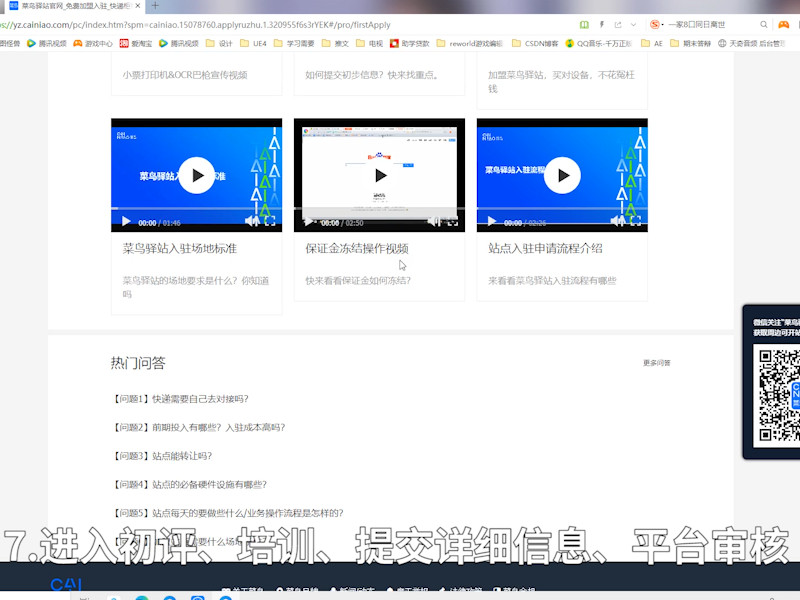Open fullscreen for 站点入驻申请流程介绍 video
800x600 pixels.
click(x=636, y=221)
